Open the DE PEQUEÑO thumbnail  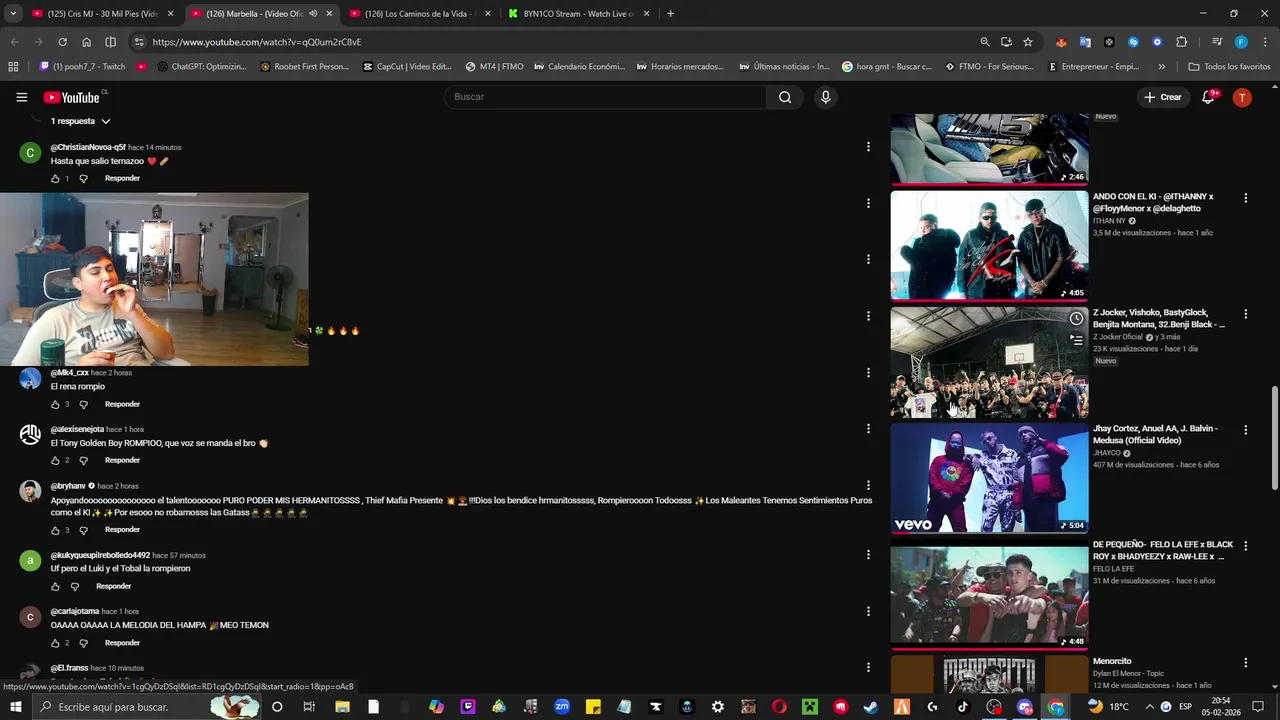point(989,596)
